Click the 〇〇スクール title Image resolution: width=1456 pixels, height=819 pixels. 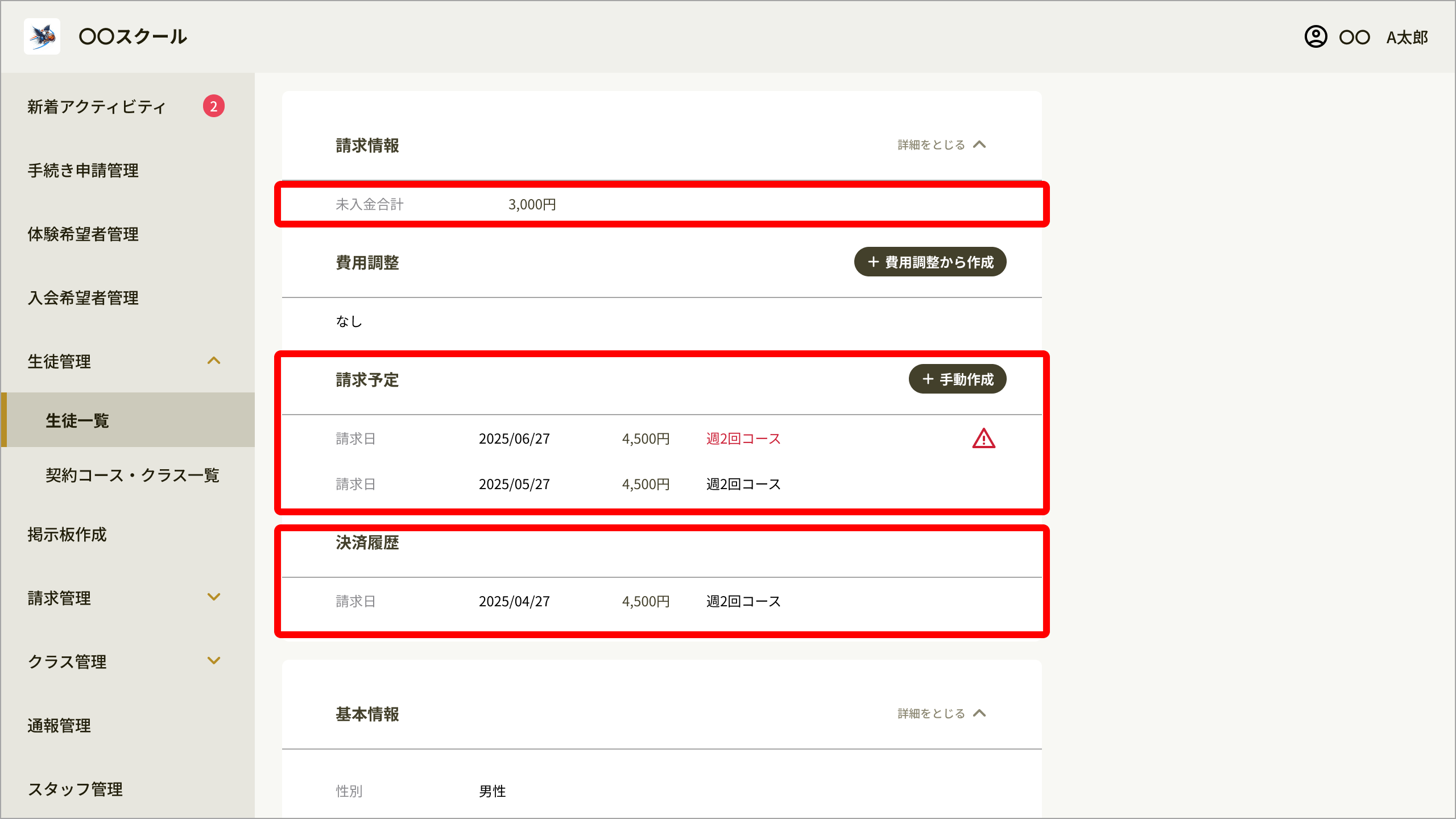[x=133, y=37]
